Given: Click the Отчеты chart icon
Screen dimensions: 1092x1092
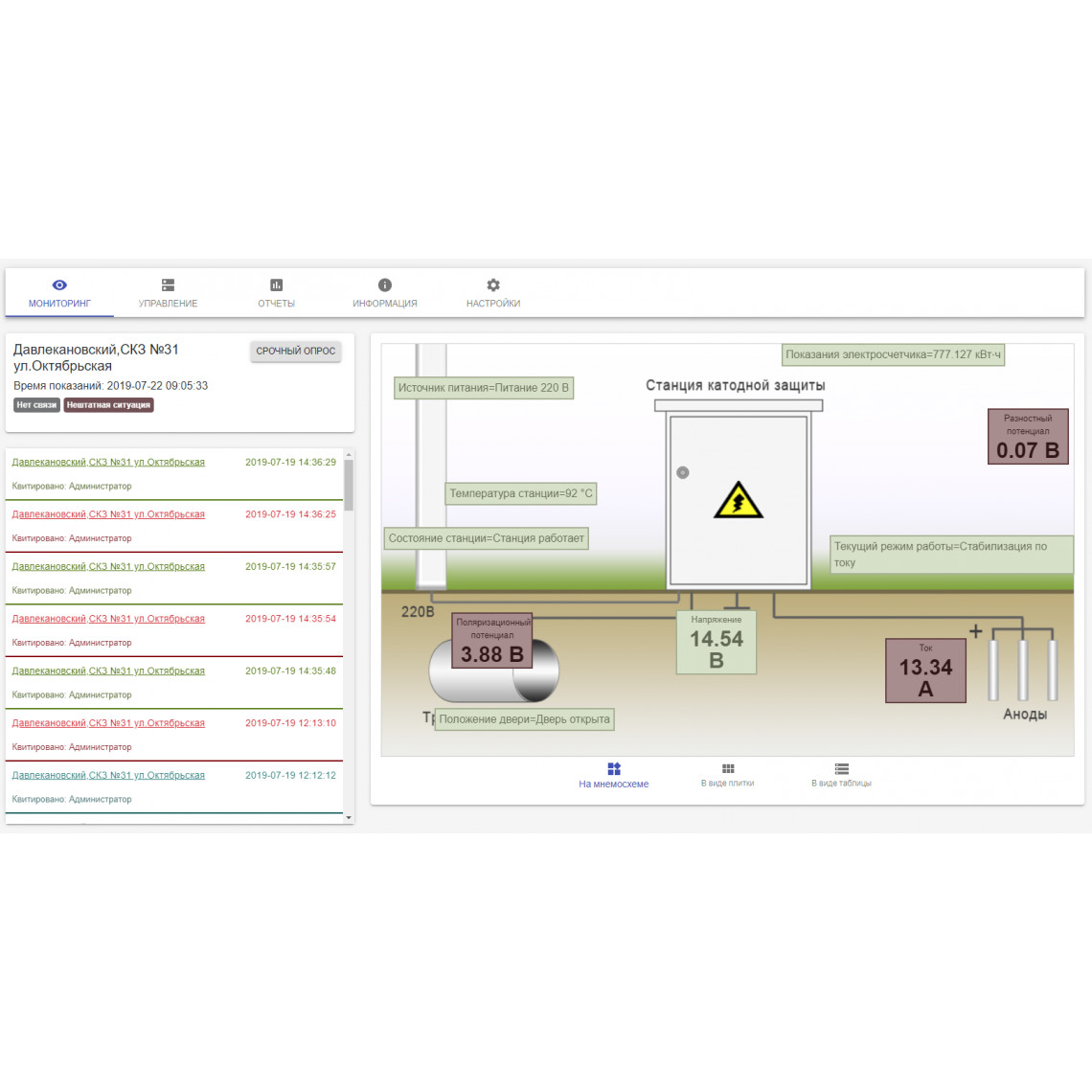Looking at the screenshot, I should click(277, 284).
